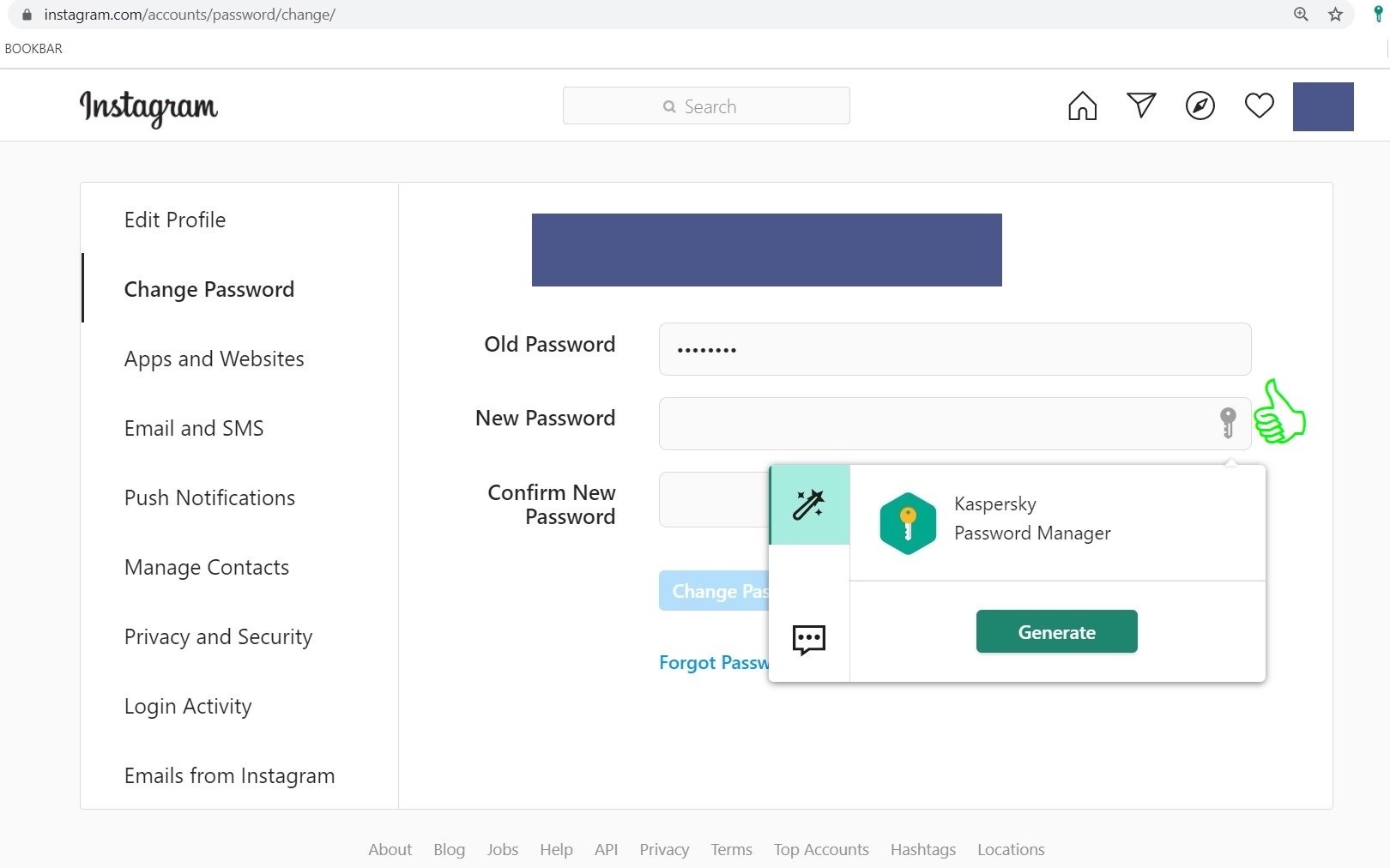
Task: Select the magic wand password generator tab
Action: click(809, 505)
